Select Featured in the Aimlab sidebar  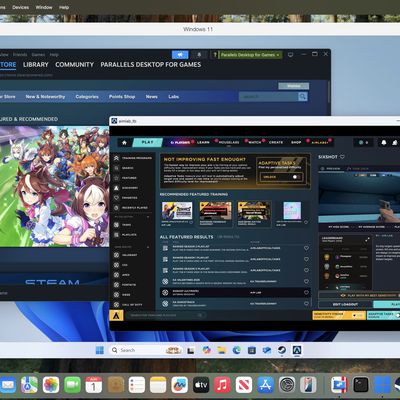(125, 178)
